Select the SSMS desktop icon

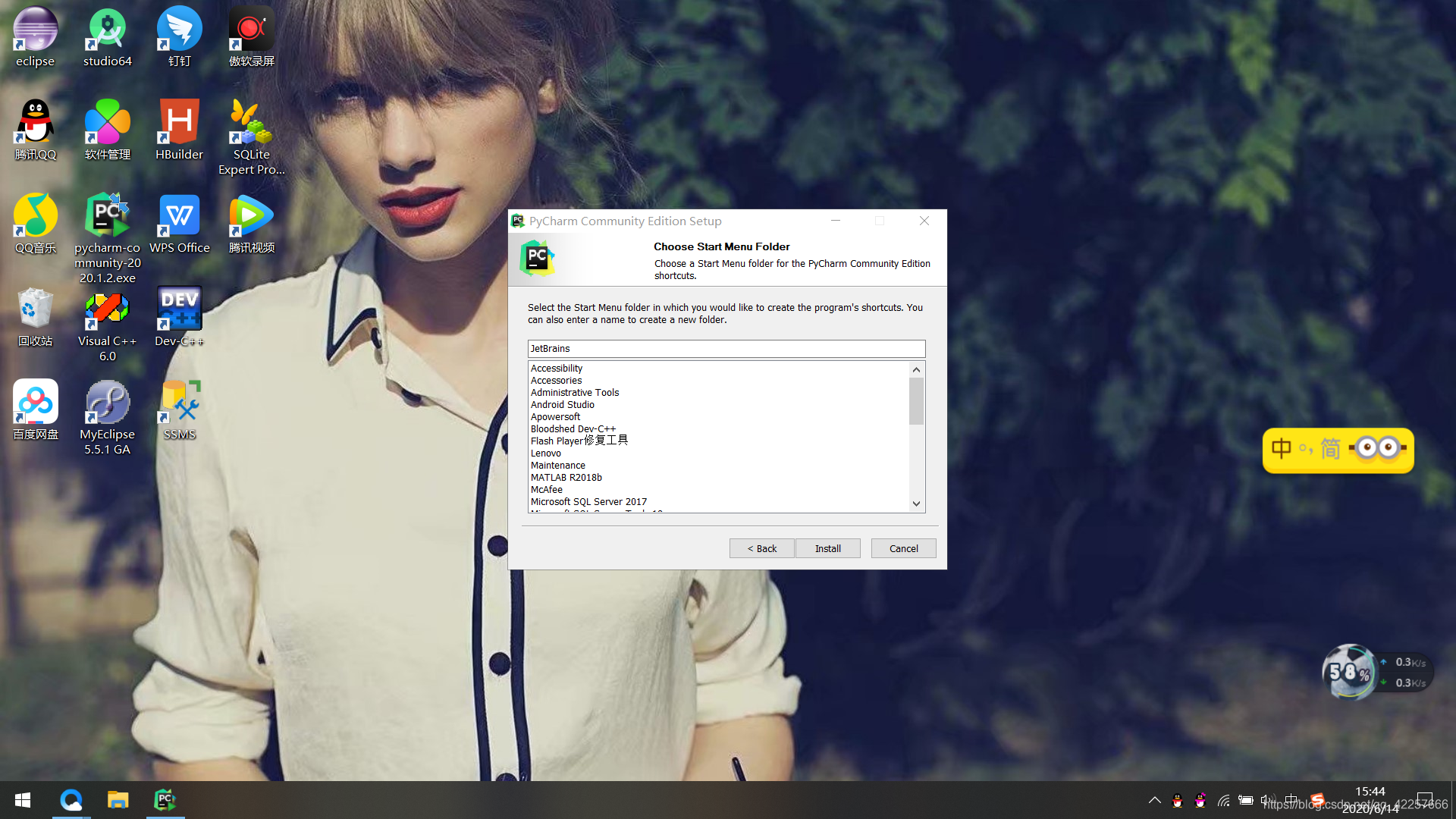(180, 409)
